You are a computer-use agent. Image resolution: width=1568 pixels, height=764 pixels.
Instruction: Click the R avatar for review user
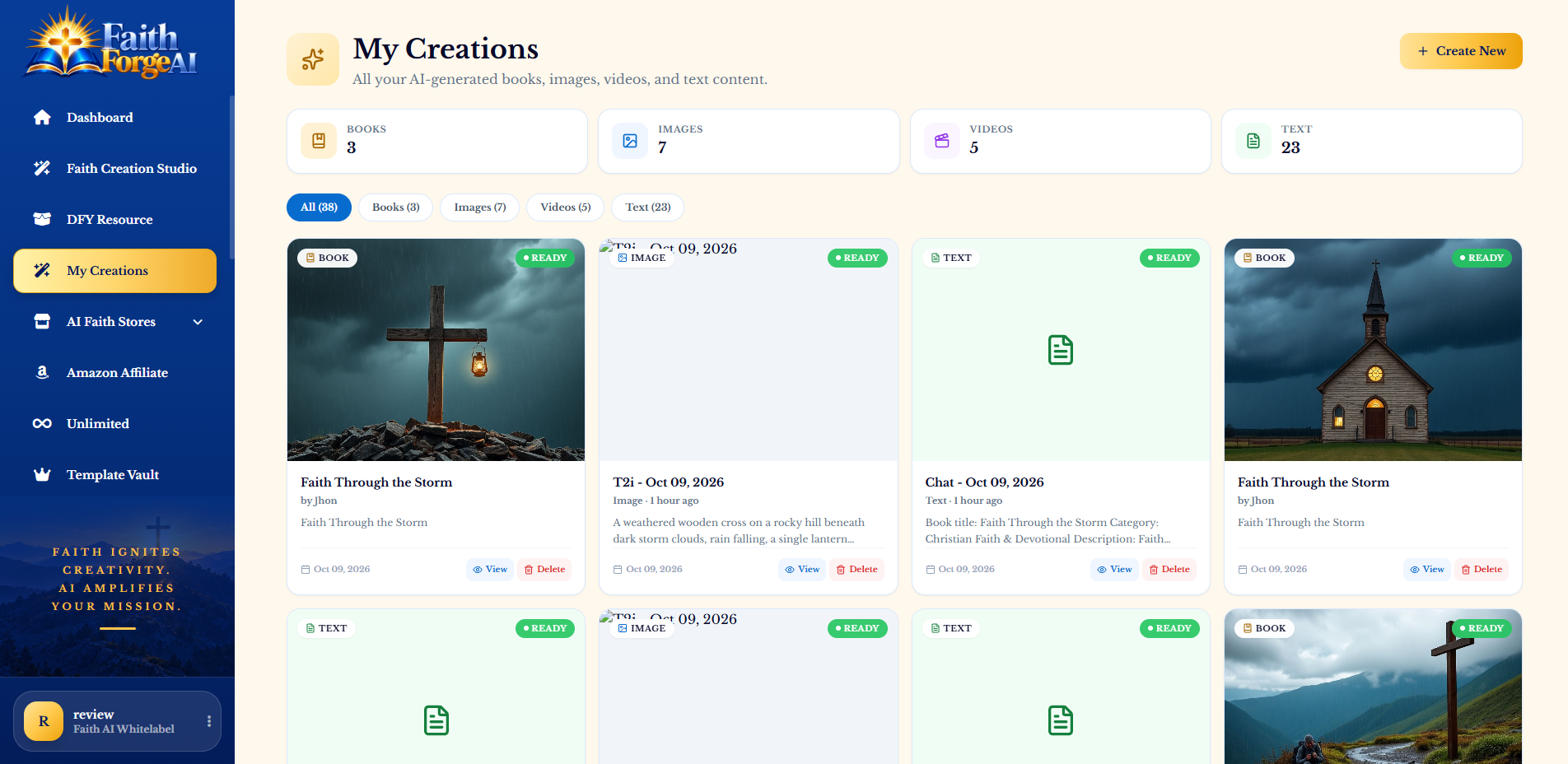point(44,721)
